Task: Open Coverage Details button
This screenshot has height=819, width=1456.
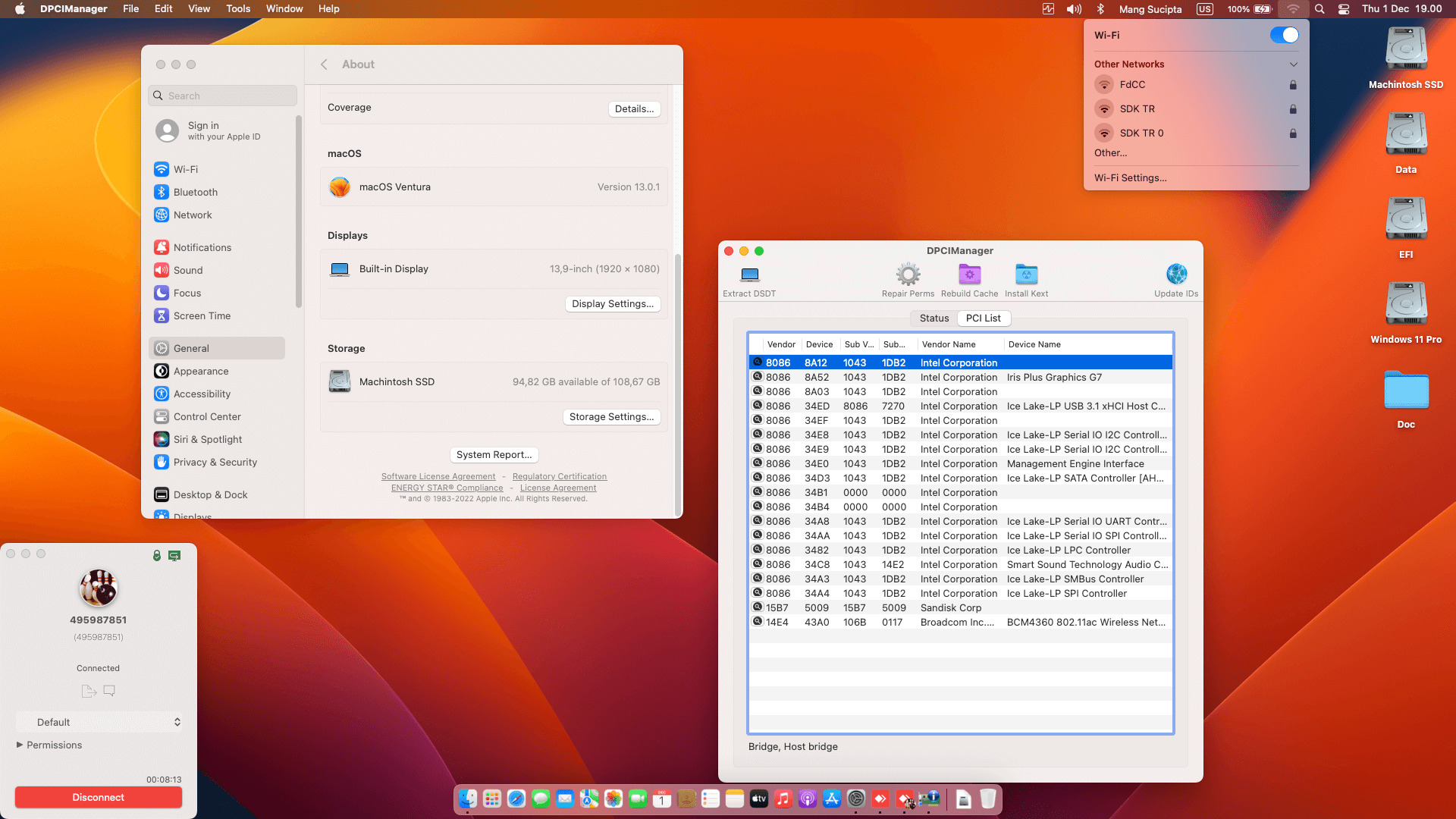Action: [634, 109]
